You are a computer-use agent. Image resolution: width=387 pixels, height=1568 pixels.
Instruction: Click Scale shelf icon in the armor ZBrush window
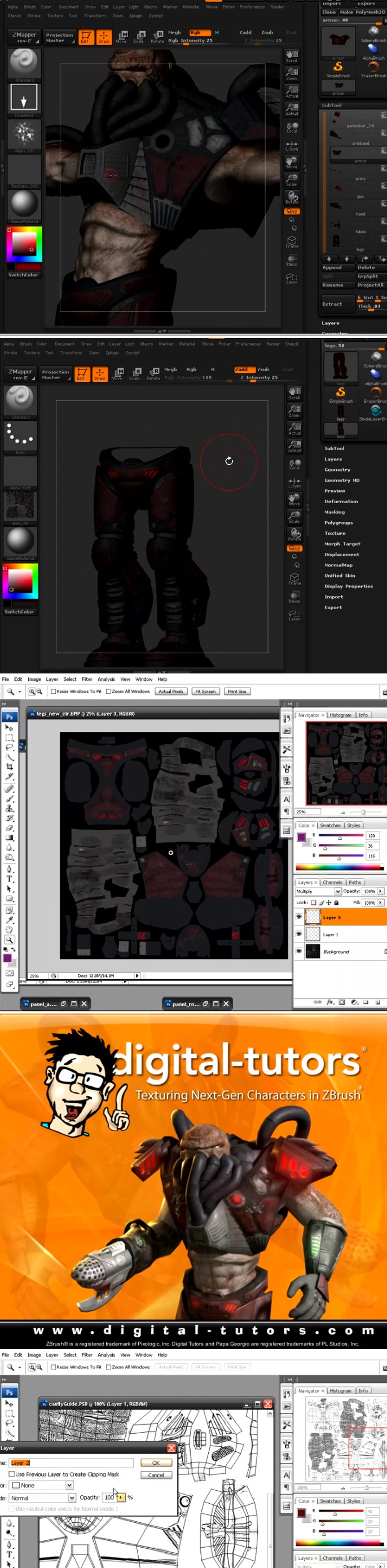pyautogui.click(x=139, y=37)
